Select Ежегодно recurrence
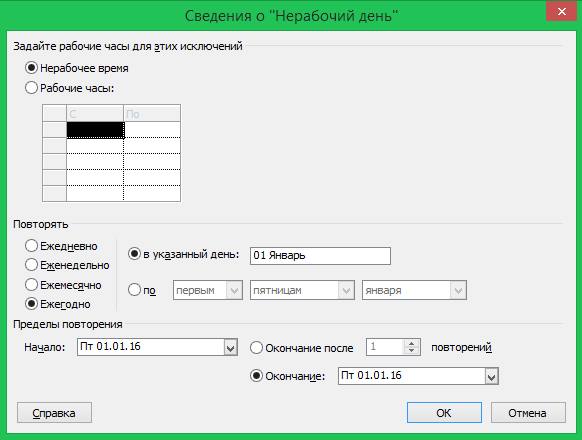This screenshot has width=582, height=440. pyautogui.click(x=31, y=304)
